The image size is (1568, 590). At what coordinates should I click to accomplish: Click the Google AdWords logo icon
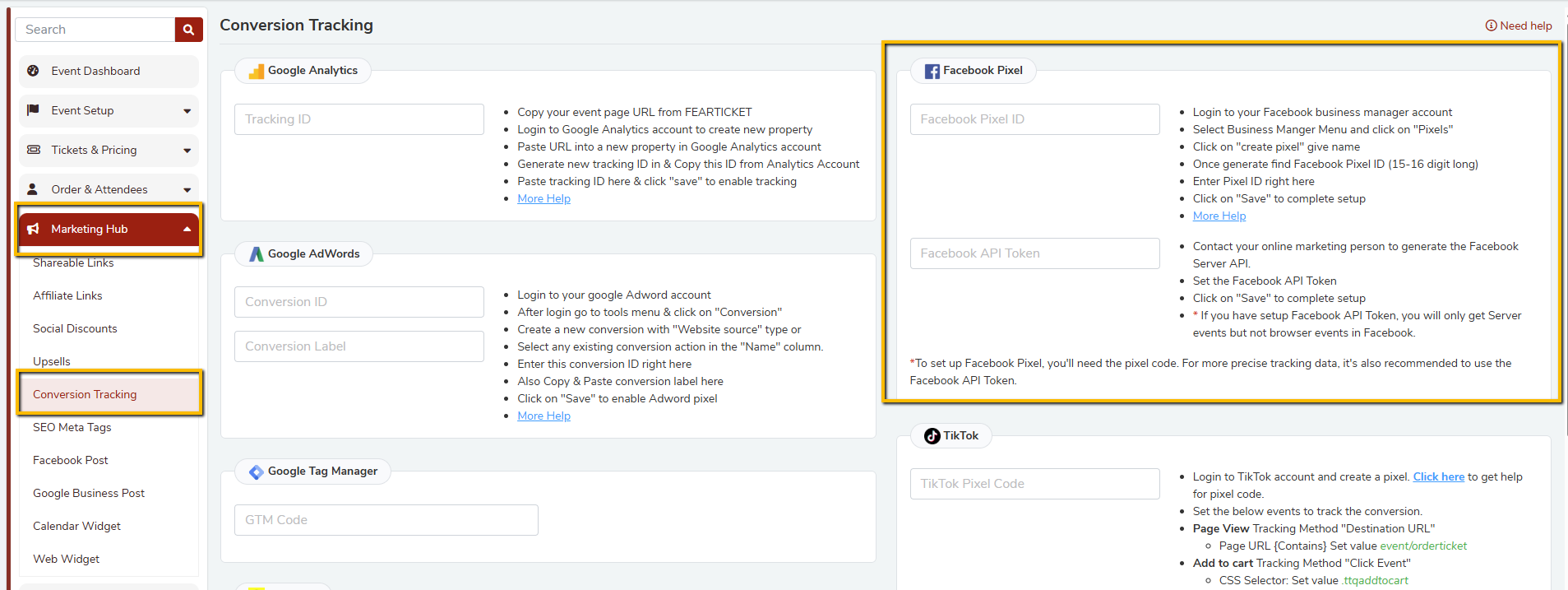[257, 254]
